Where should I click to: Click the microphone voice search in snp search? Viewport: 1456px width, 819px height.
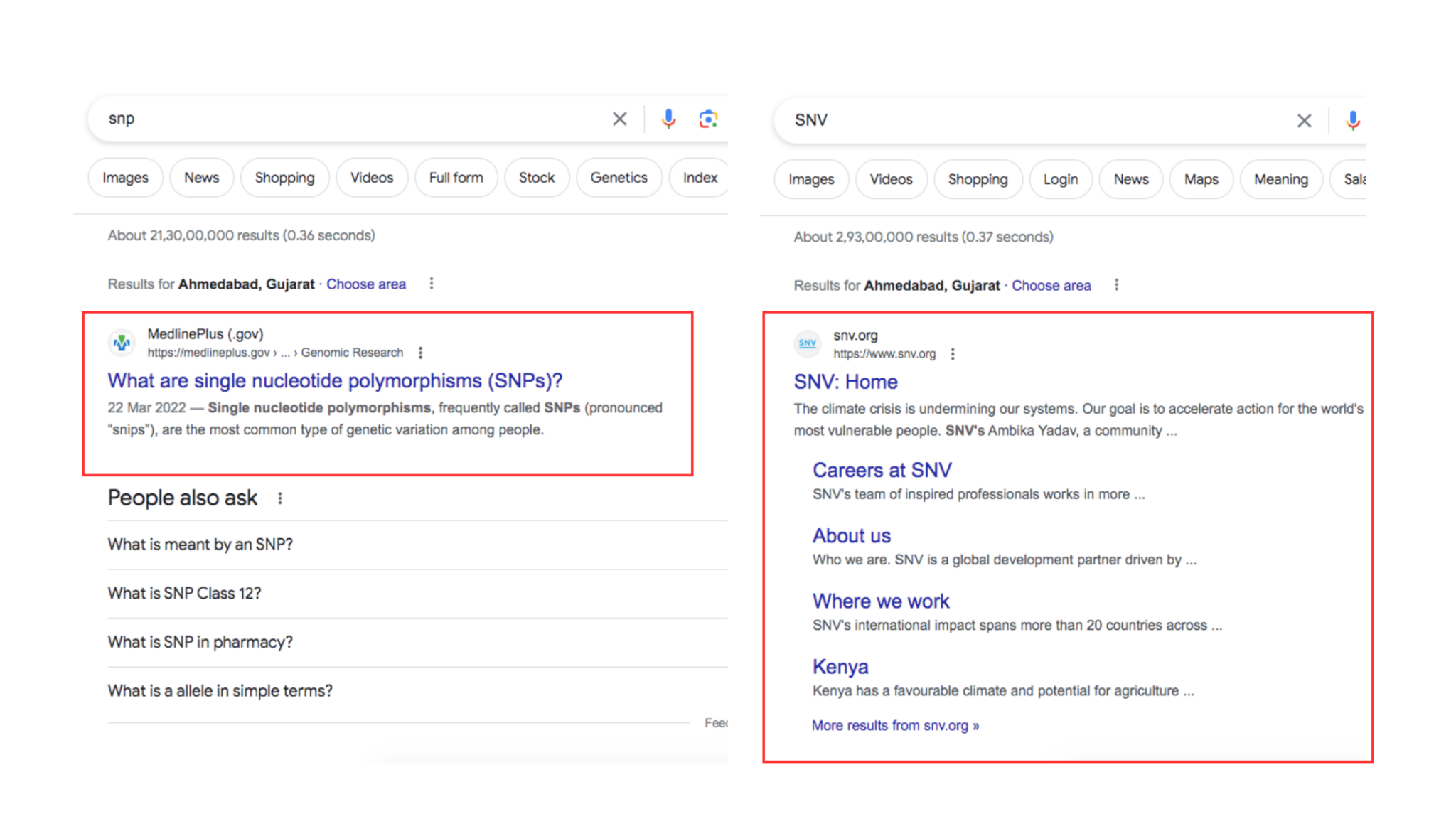(668, 119)
